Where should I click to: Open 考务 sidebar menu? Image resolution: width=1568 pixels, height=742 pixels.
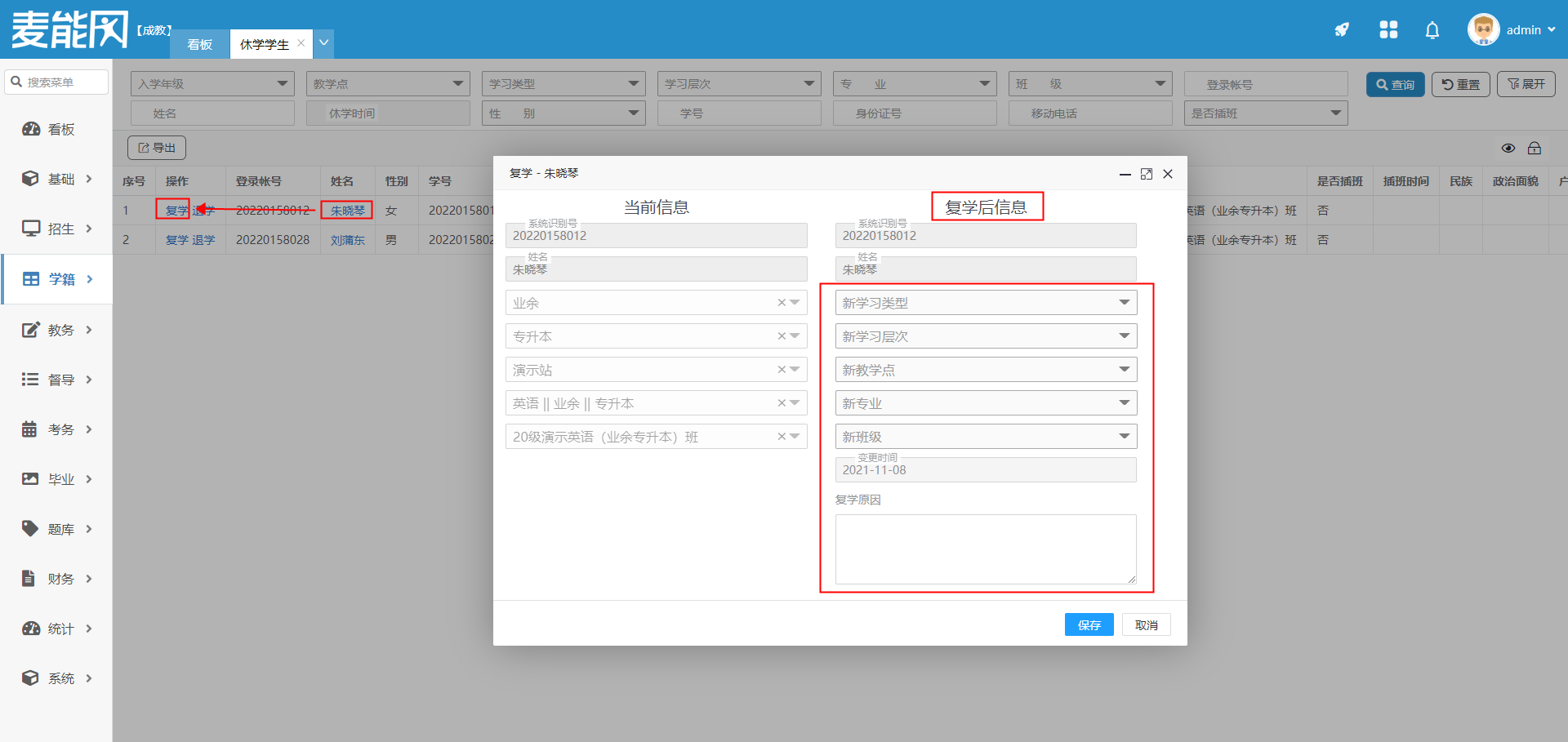pyautogui.click(x=57, y=429)
